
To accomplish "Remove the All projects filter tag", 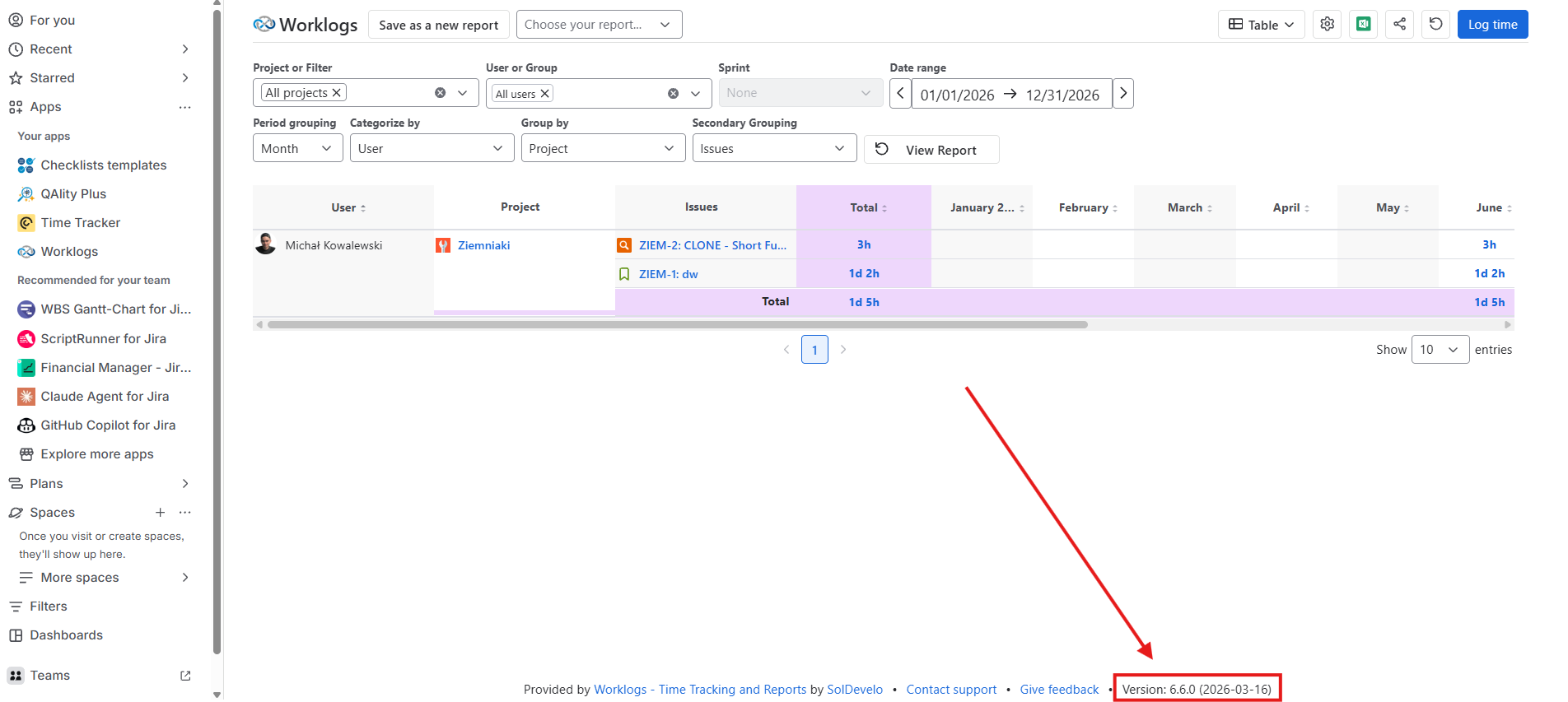I will (x=337, y=93).
